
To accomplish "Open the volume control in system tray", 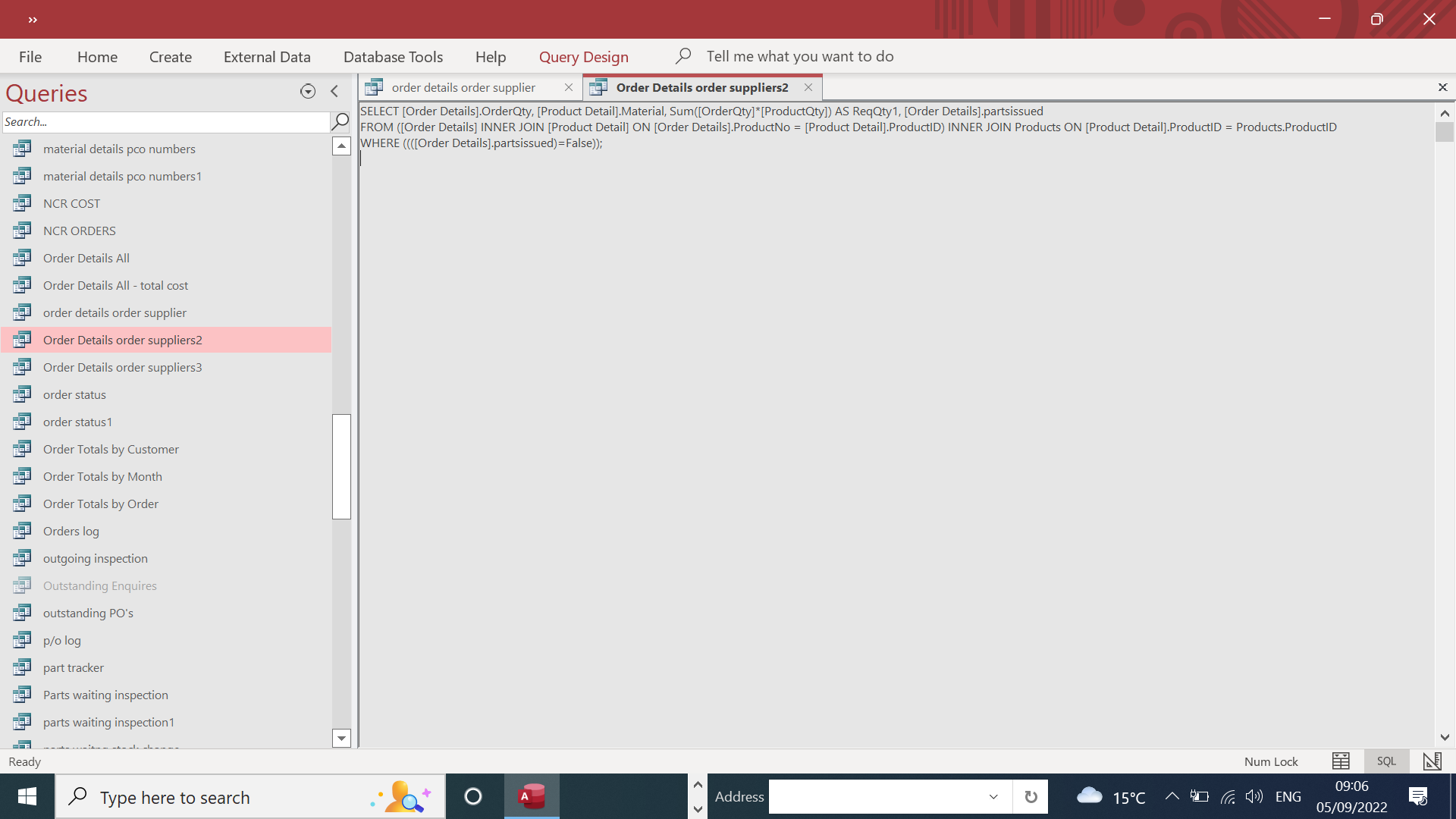I will [x=1254, y=796].
